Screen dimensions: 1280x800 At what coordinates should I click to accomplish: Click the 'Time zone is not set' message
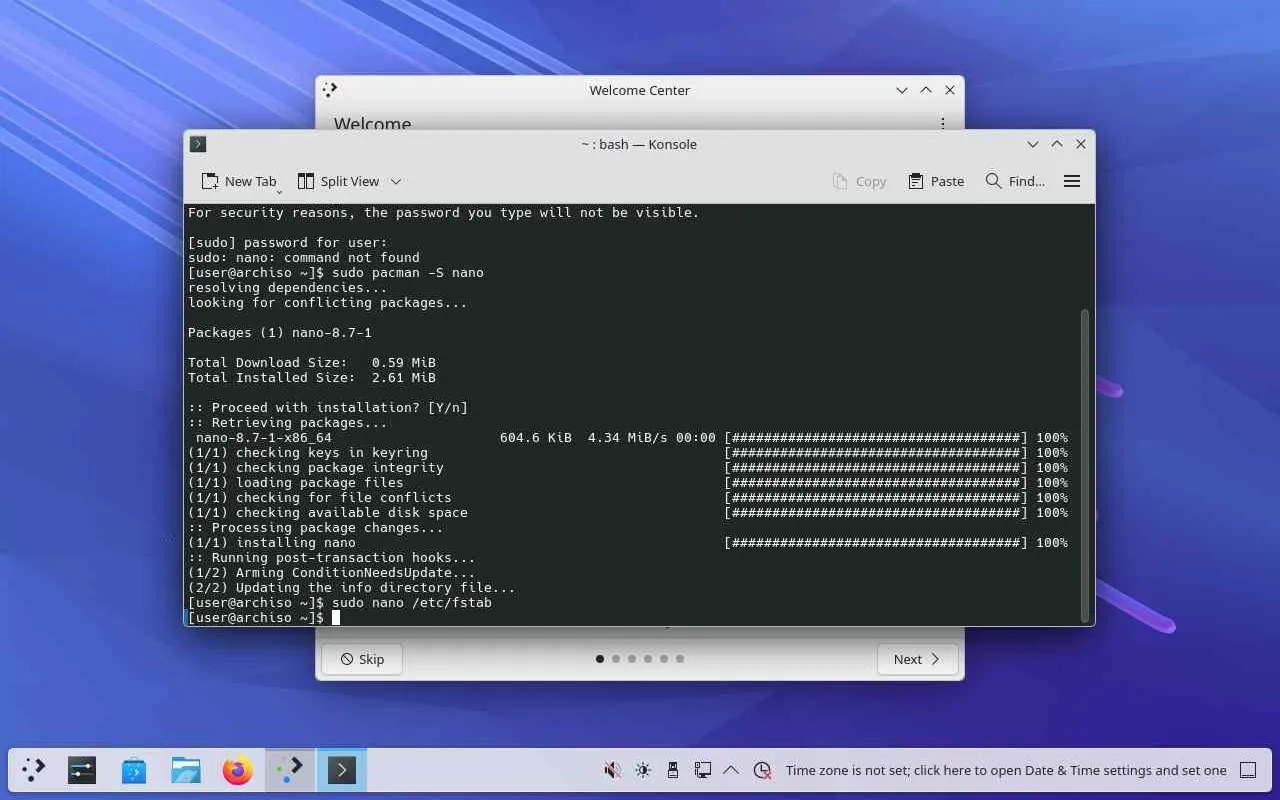click(1006, 770)
